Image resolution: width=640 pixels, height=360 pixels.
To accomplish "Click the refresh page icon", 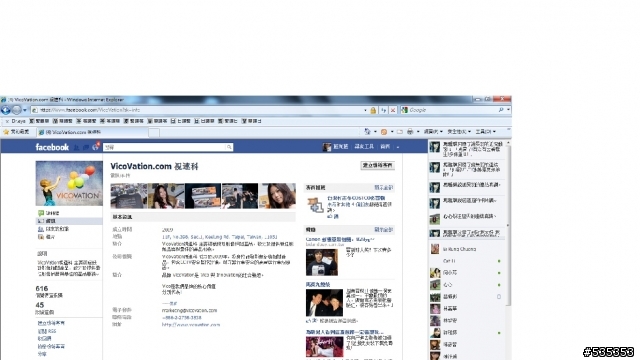I will (x=383, y=110).
